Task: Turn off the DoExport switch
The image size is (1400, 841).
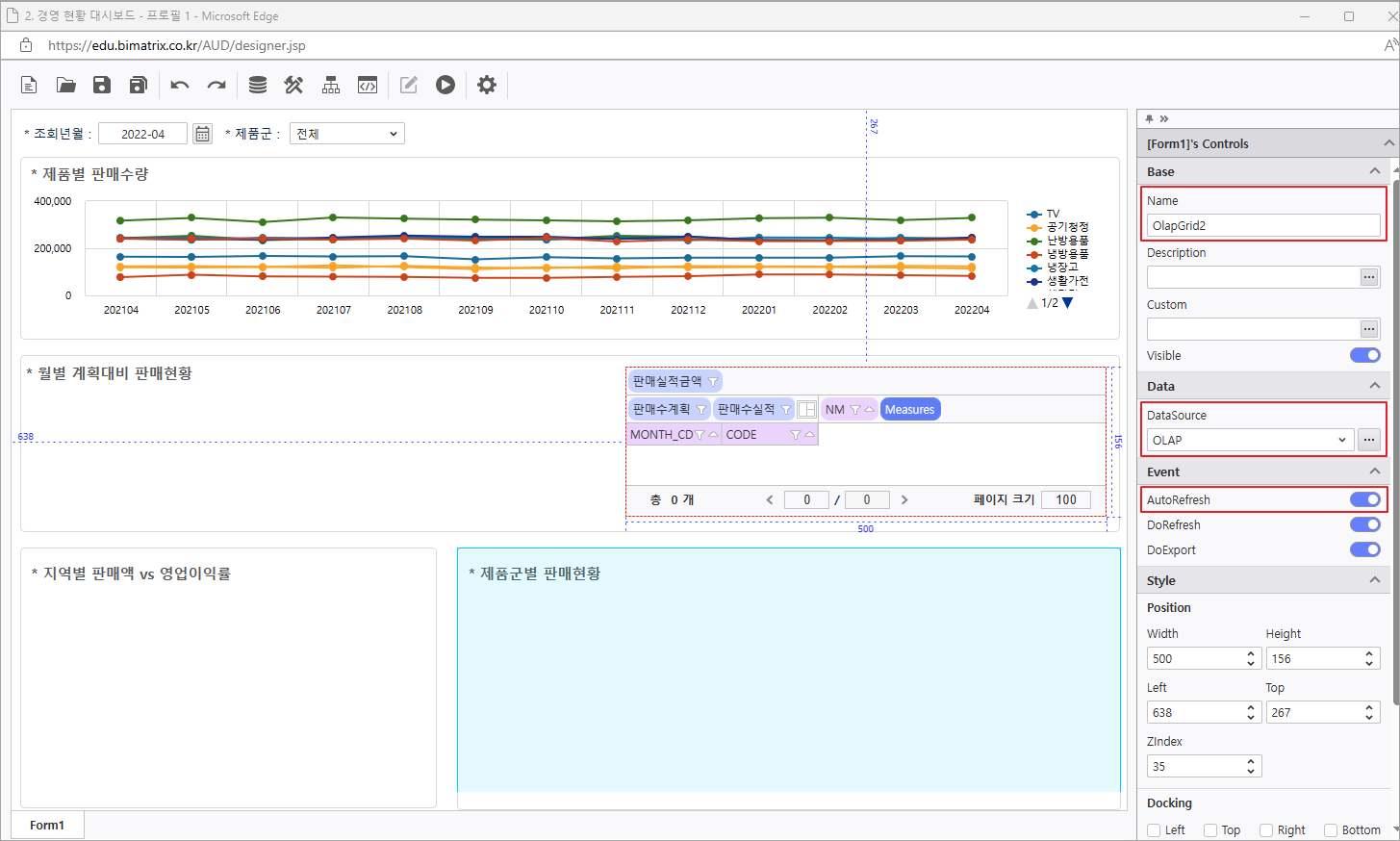Action: tap(1364, 549)
